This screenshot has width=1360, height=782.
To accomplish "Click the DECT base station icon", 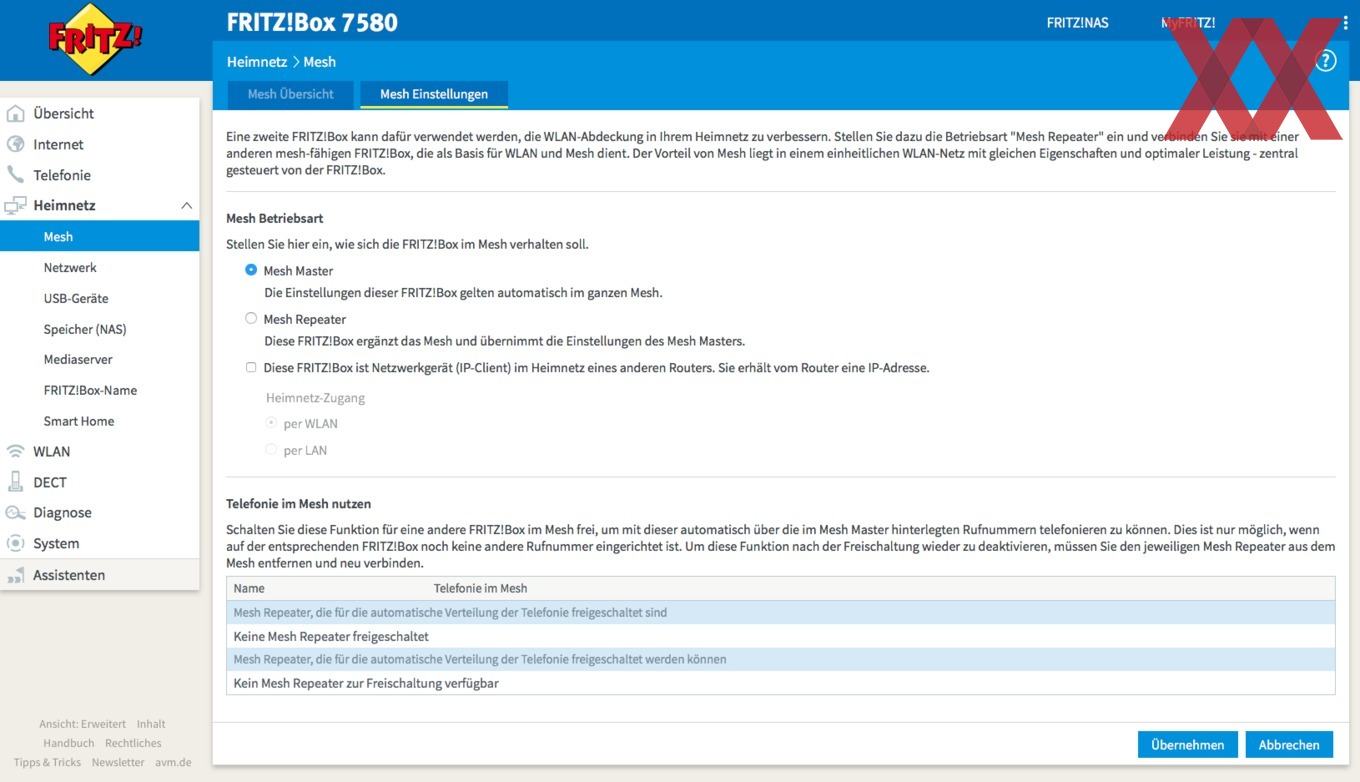I will click(15, 482).
